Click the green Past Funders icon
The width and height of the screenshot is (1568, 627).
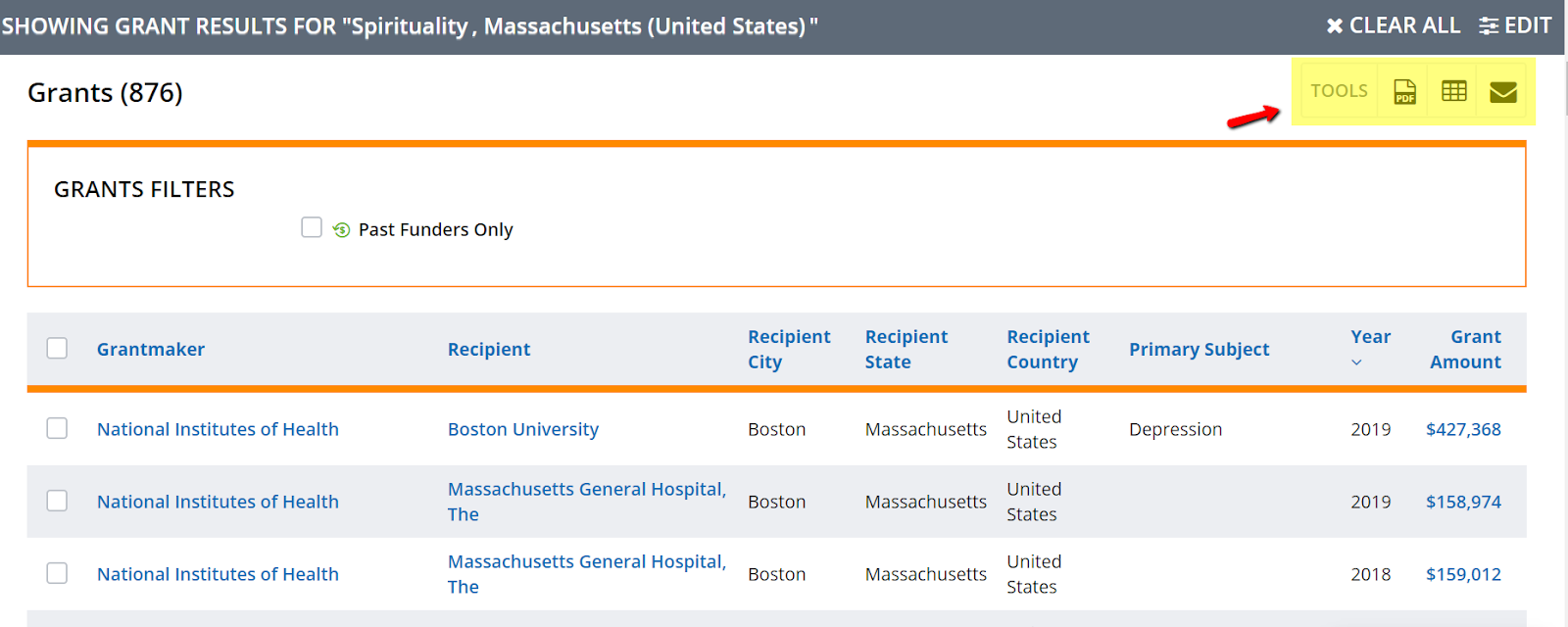click(341, 230)
